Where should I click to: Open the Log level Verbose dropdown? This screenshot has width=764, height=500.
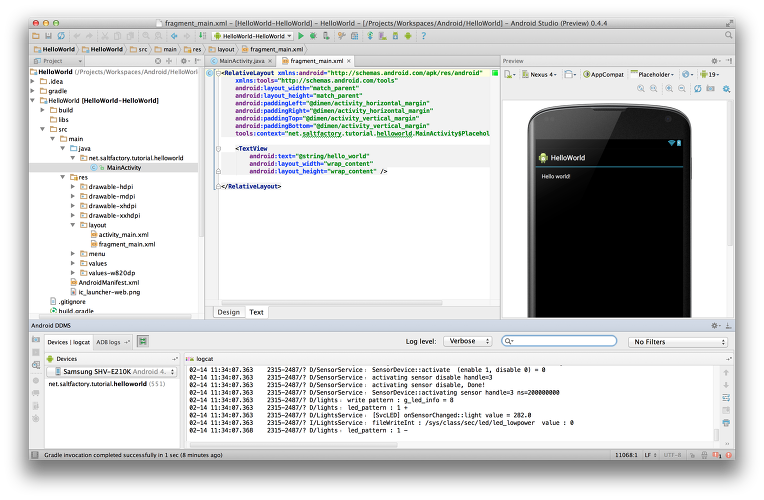[x=467, y=341]
